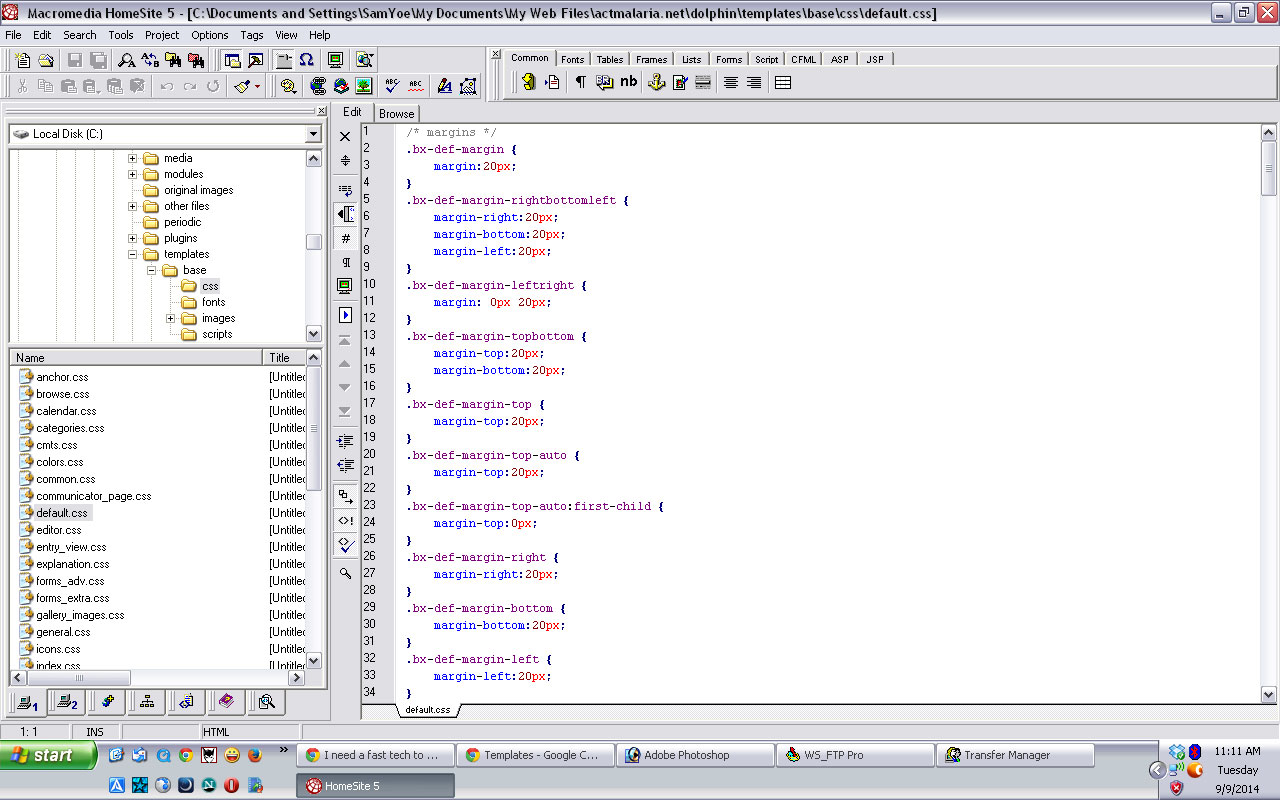This screenshot has height=800, width=1280.
Task: Toggle line numbers with the # gutter button
Action: [345, 239]
